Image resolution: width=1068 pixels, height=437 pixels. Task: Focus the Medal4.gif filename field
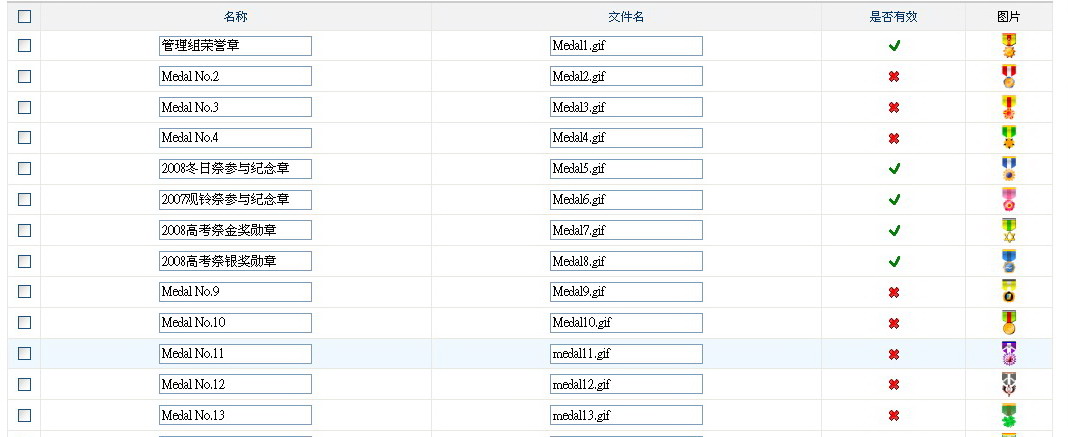point(626,138)
